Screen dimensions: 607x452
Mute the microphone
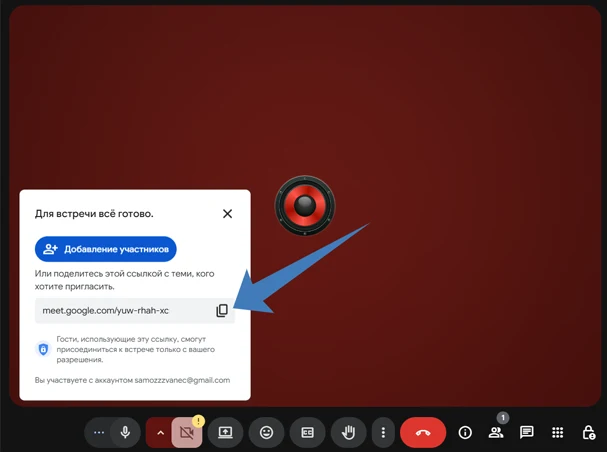[125, 432]
